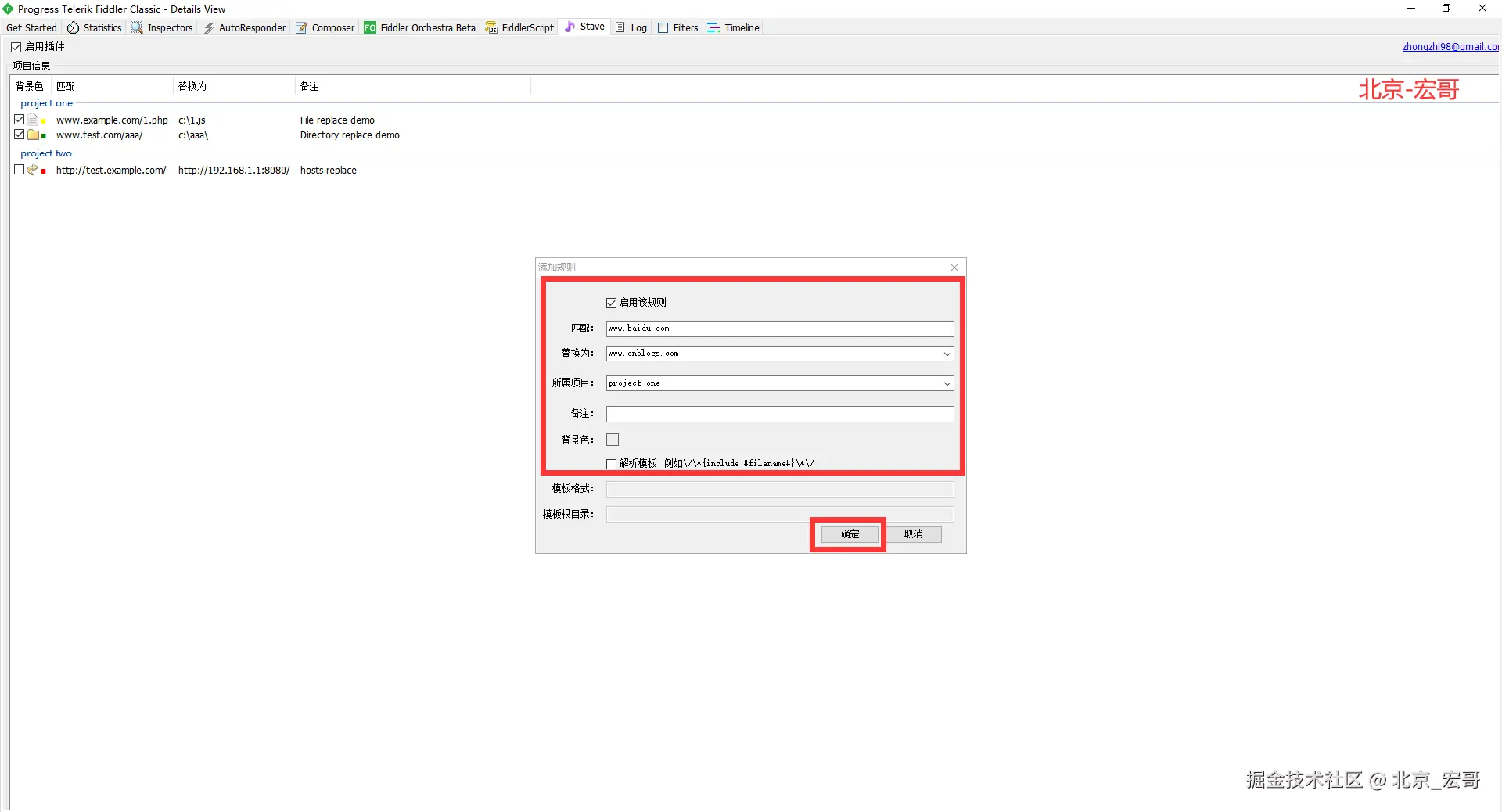Minimize the Fiddler Classic window
1502x812 pixels.
(x=1411, y=9)
